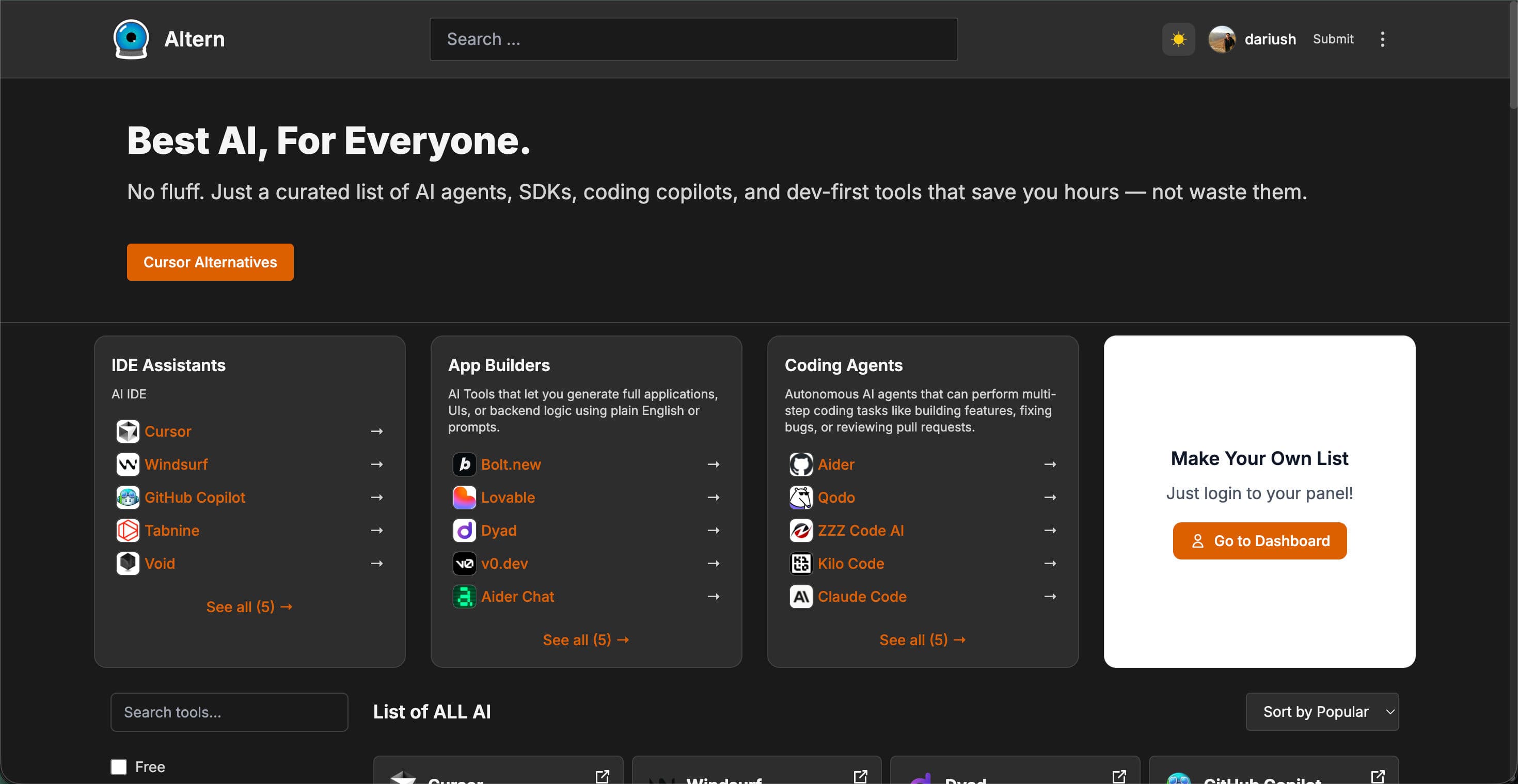Image resolution: width=1518 pixels, height=784 pixels.
Task: Click the App Builders heading
Action: (x=499, y=365)
